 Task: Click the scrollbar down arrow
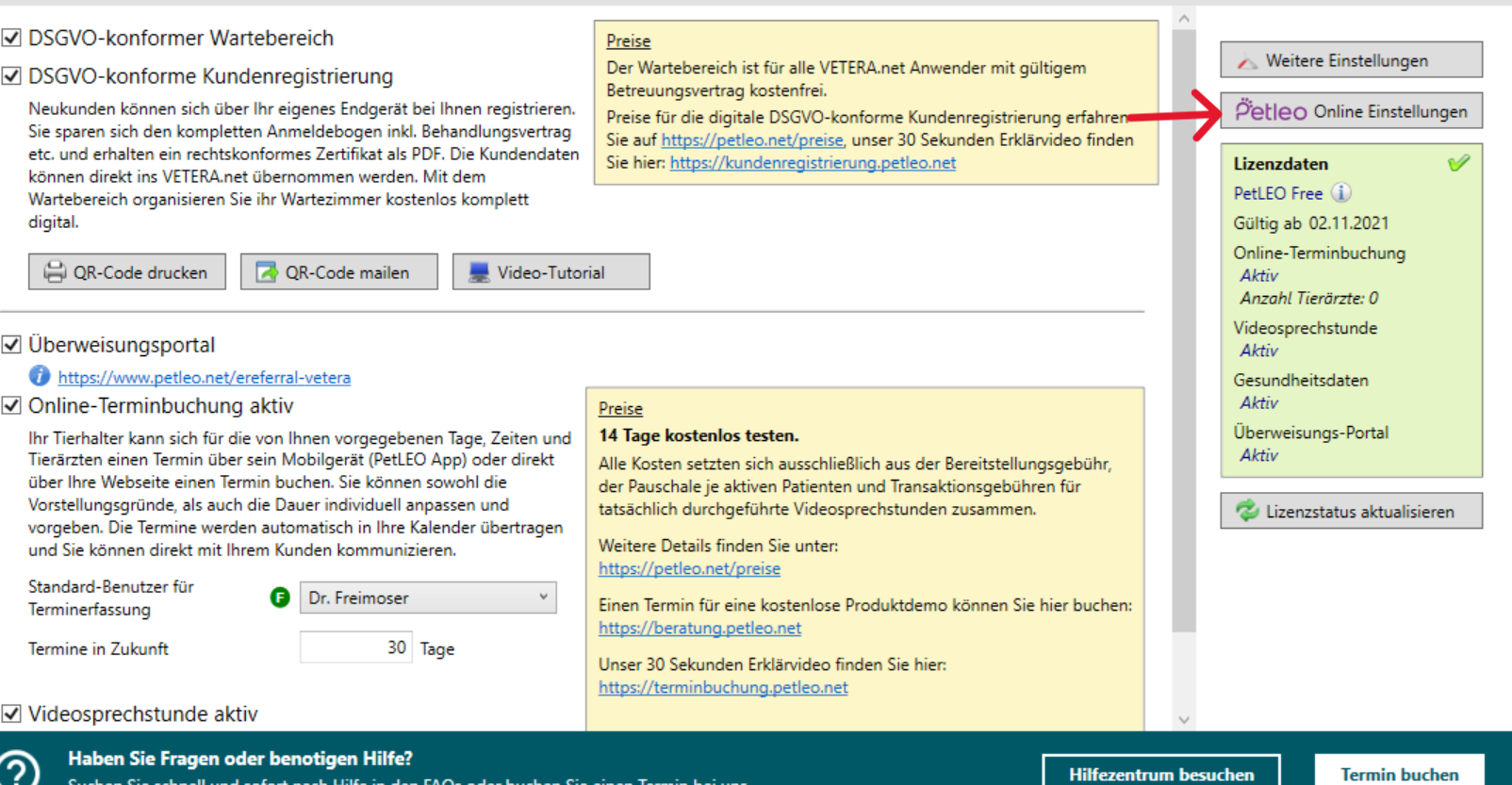1184,720
